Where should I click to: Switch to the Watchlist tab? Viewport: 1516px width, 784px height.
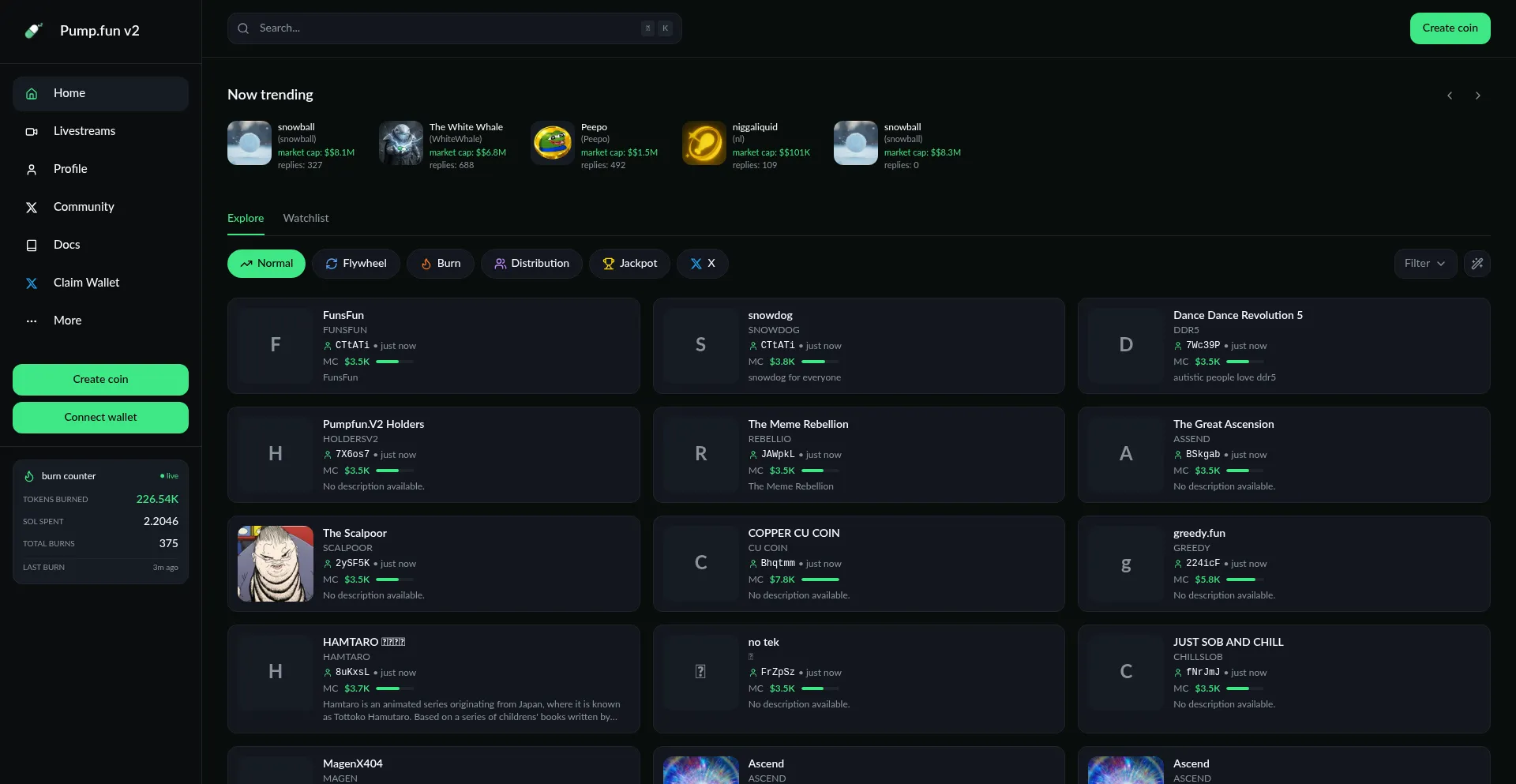(x=306, y=219)
